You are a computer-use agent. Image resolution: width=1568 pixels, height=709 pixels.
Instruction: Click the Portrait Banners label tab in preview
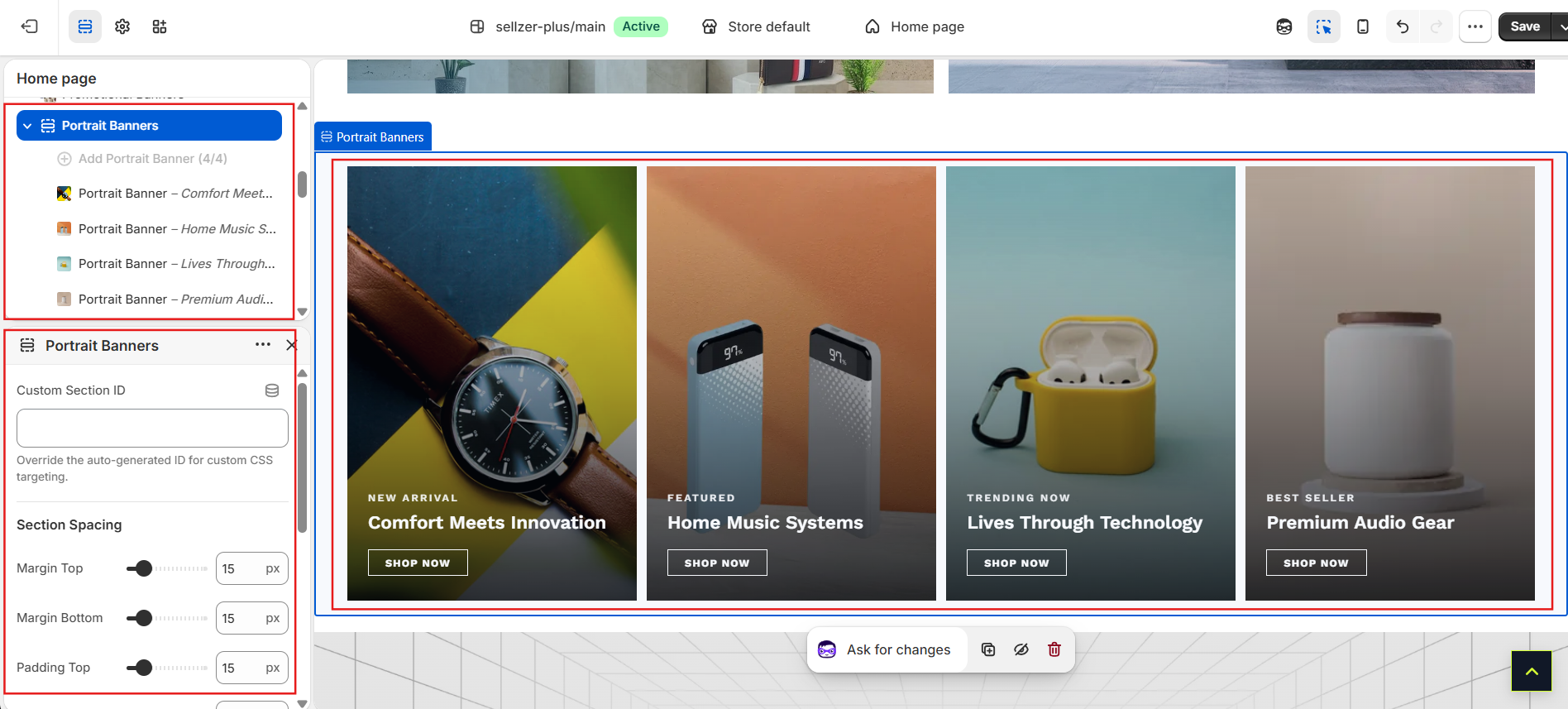[373, 137]
